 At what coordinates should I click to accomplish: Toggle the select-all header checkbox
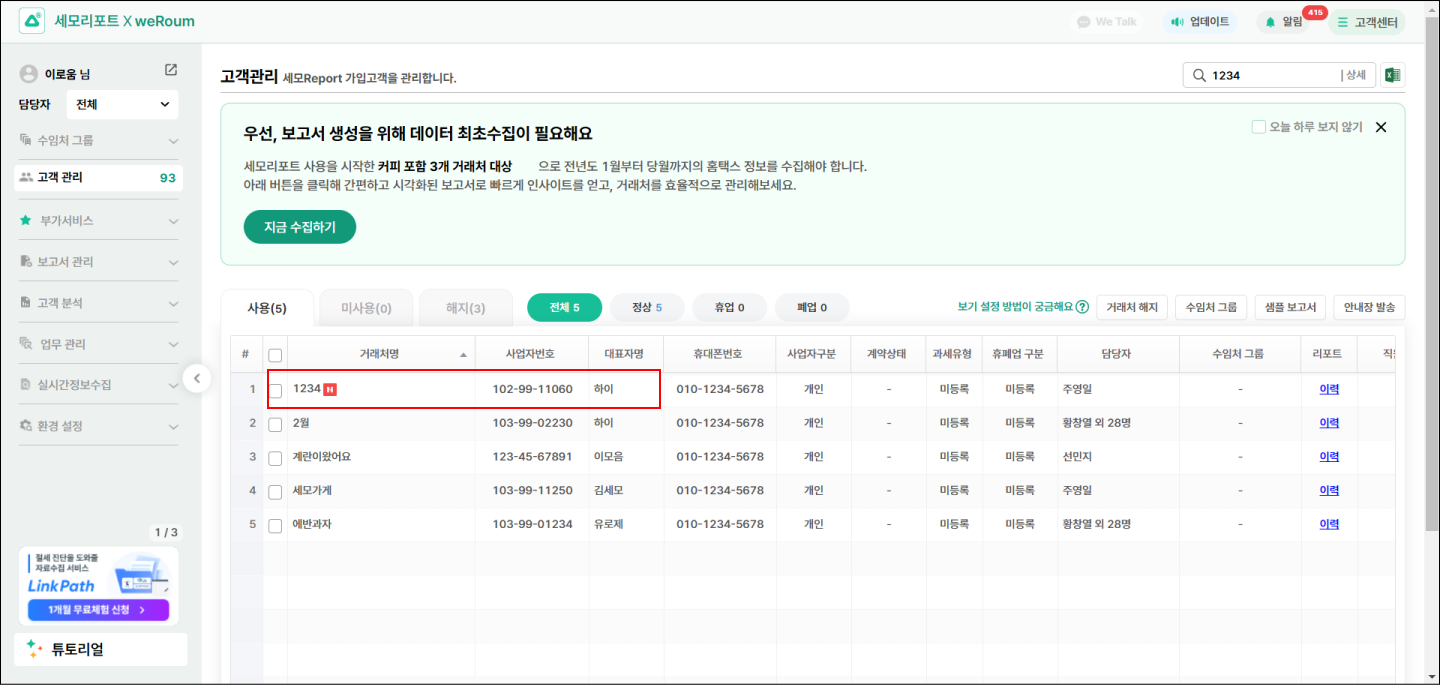[275, 354]
